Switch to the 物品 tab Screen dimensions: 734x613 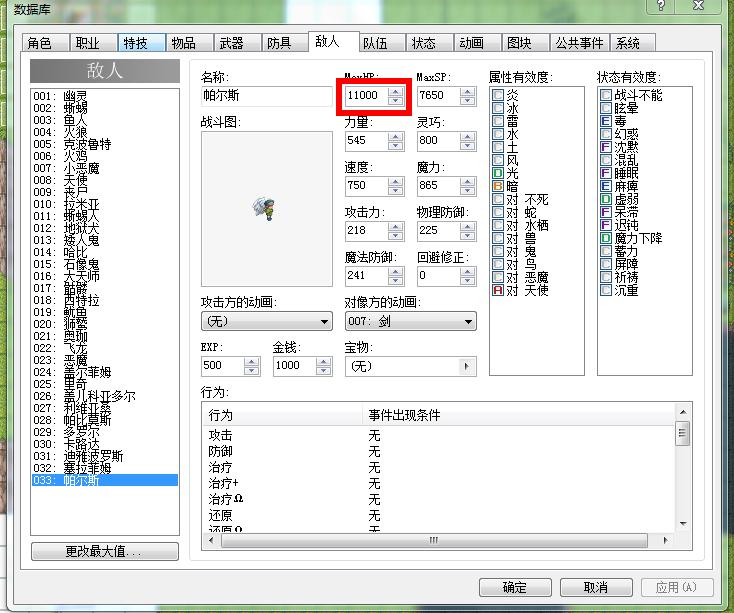[189, 43]
